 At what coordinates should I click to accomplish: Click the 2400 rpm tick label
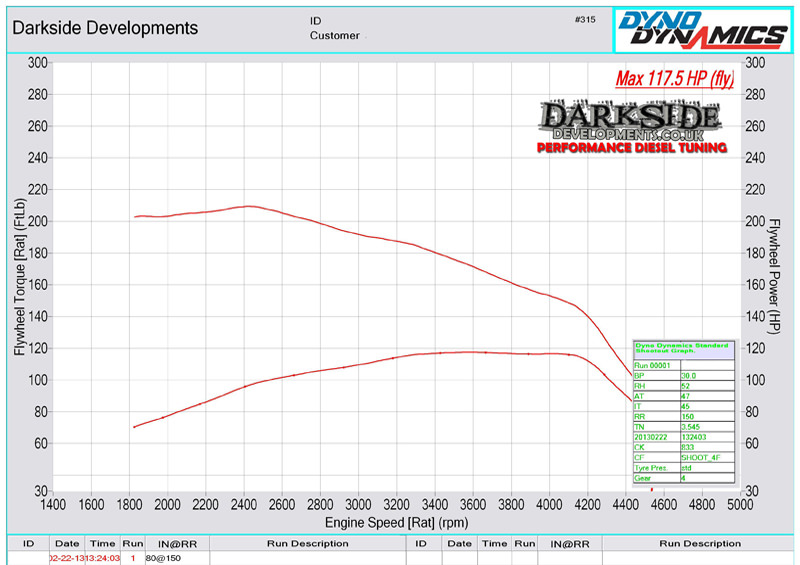point(243,505)
